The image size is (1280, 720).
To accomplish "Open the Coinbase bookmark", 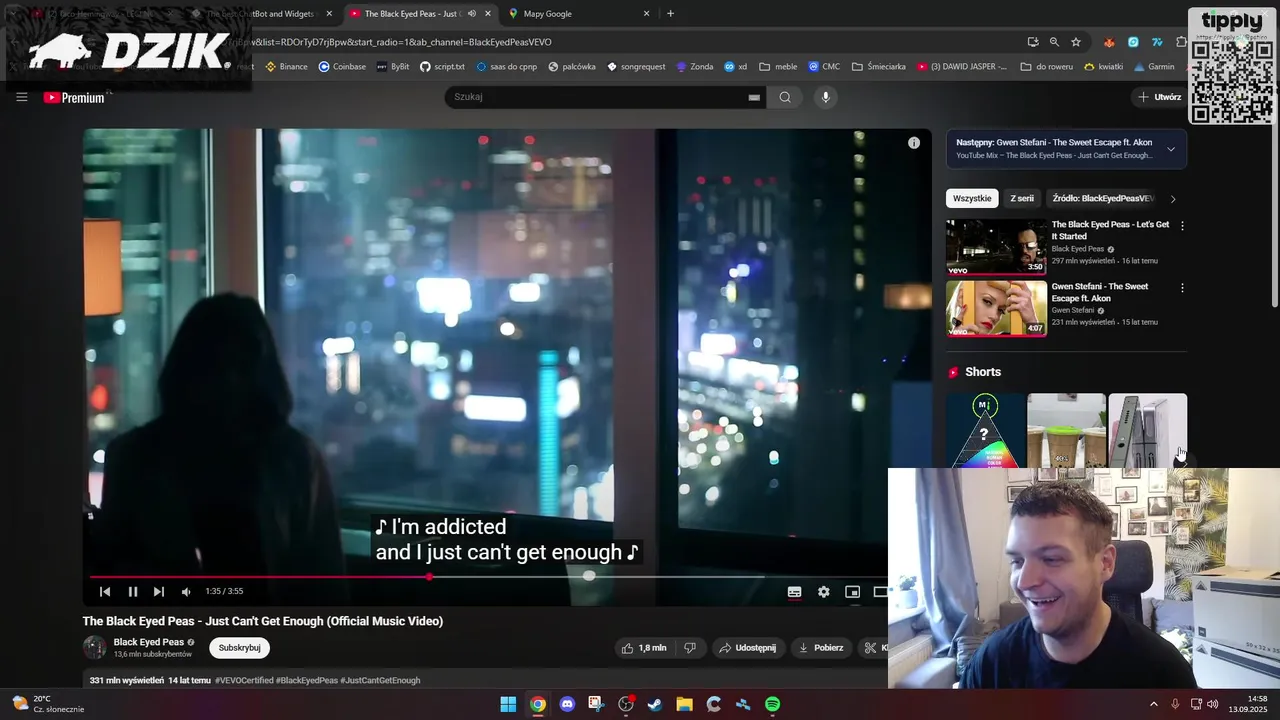I will (x=342, y=67).
